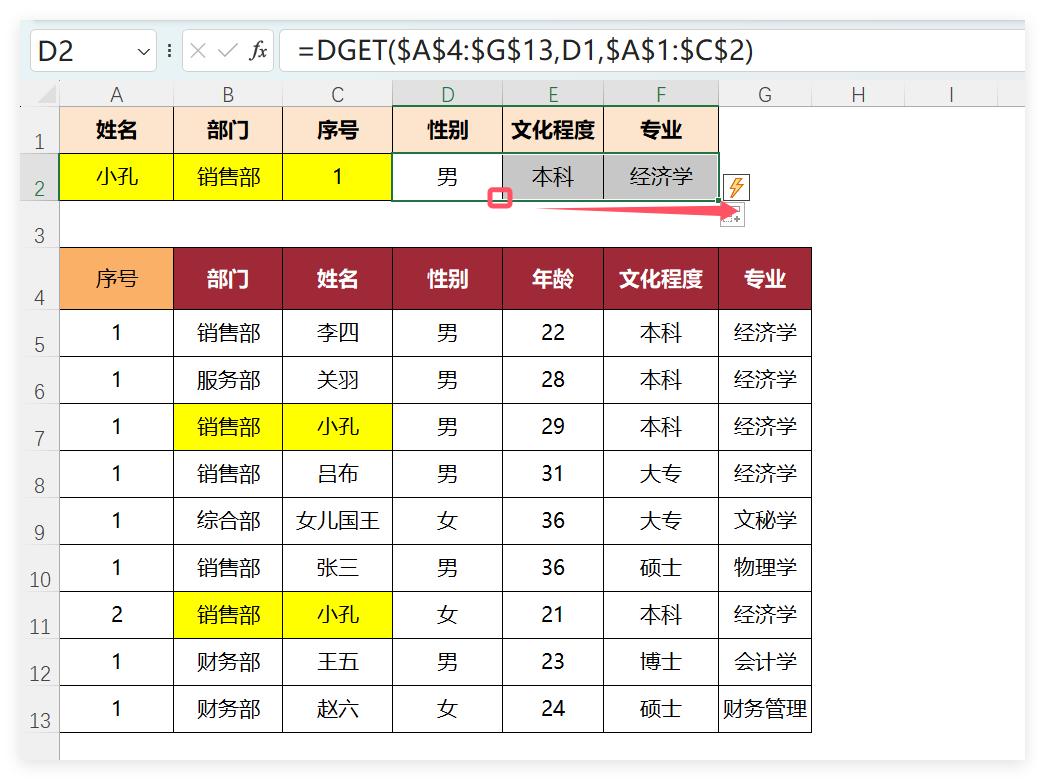Image resolution: width=1045 pixels, height=780 pixels.
Task: Click the 吕布 name cell
Action: pyautogui.click(x=337, y=474)
